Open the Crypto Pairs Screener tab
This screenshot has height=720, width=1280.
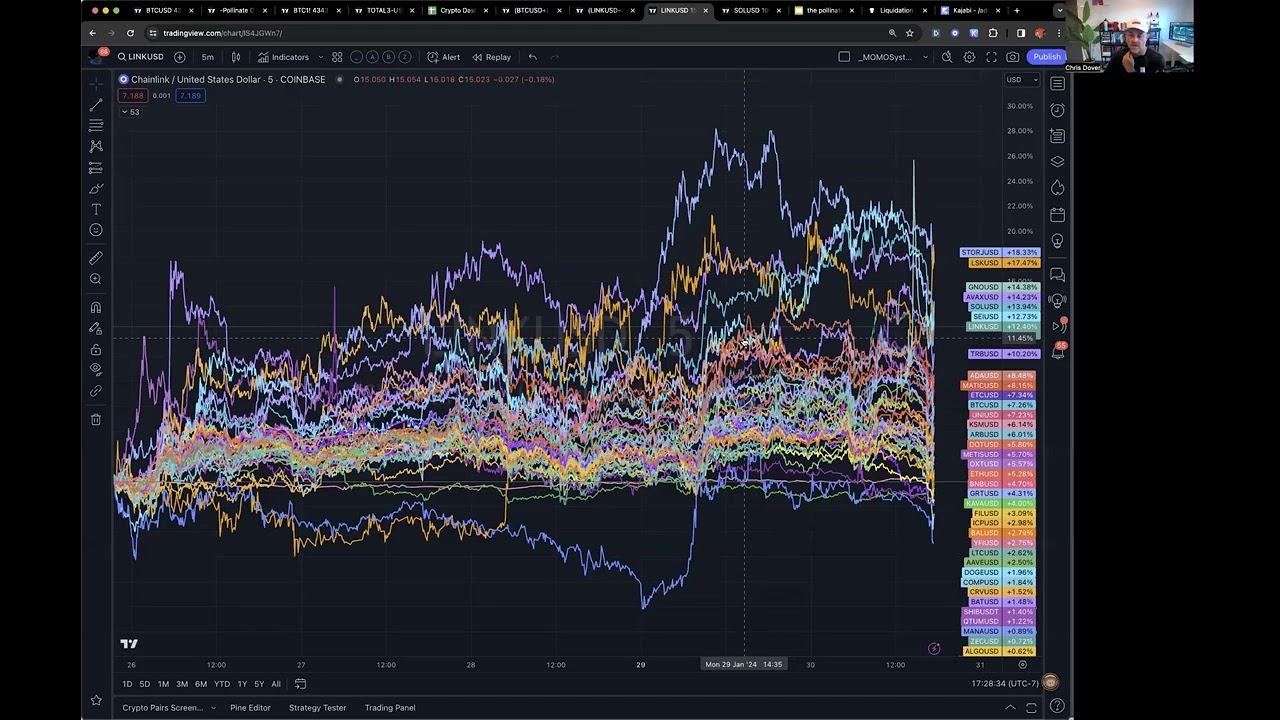[x=162, y=708]
